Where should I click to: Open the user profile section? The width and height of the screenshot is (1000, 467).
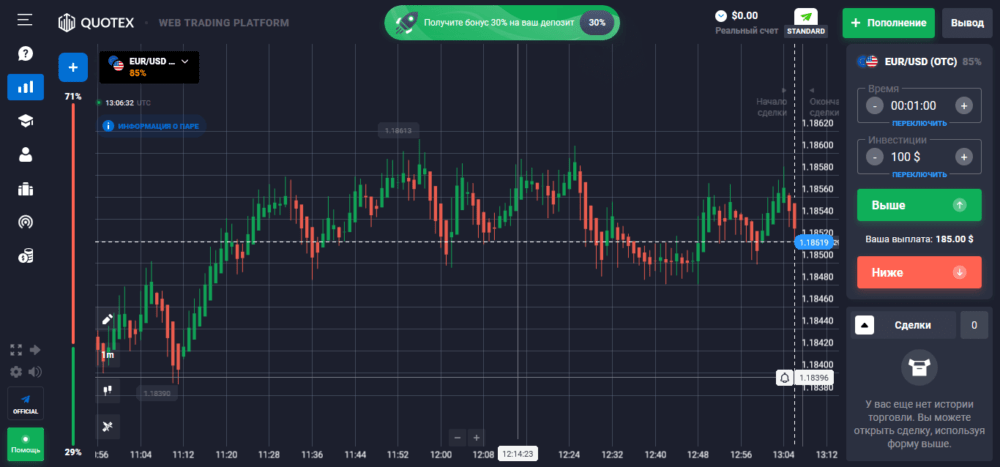(25, 155)
